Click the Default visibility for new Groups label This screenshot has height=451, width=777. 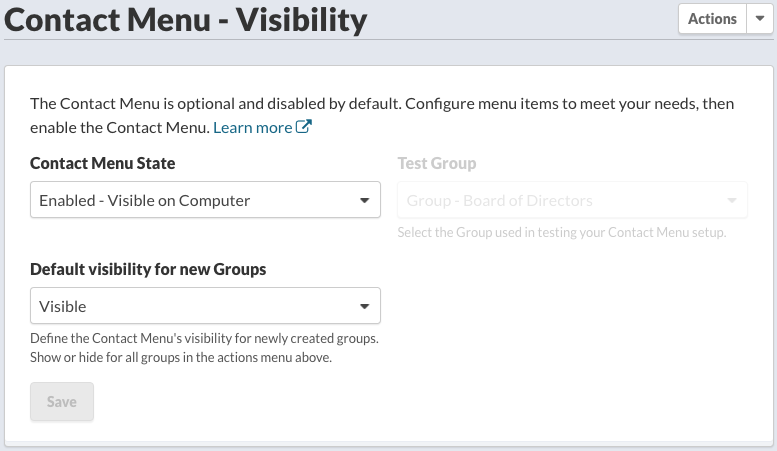coord(148,269)
